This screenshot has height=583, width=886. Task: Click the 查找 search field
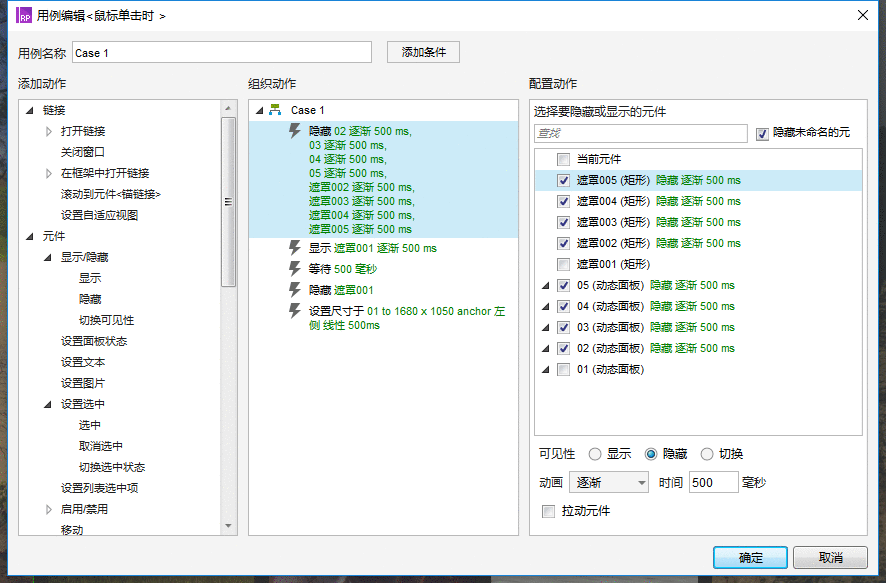coord(641,133)
